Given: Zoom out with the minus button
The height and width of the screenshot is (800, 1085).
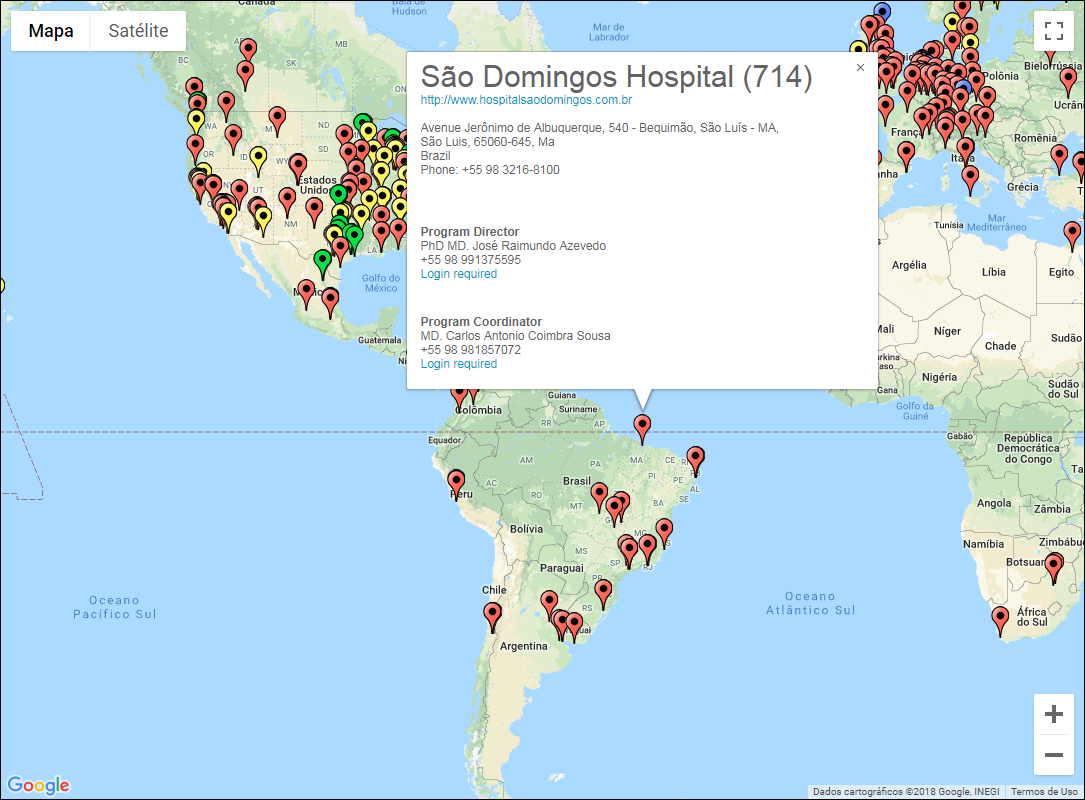Looking at the screenshot, I should pos(1053,755).
